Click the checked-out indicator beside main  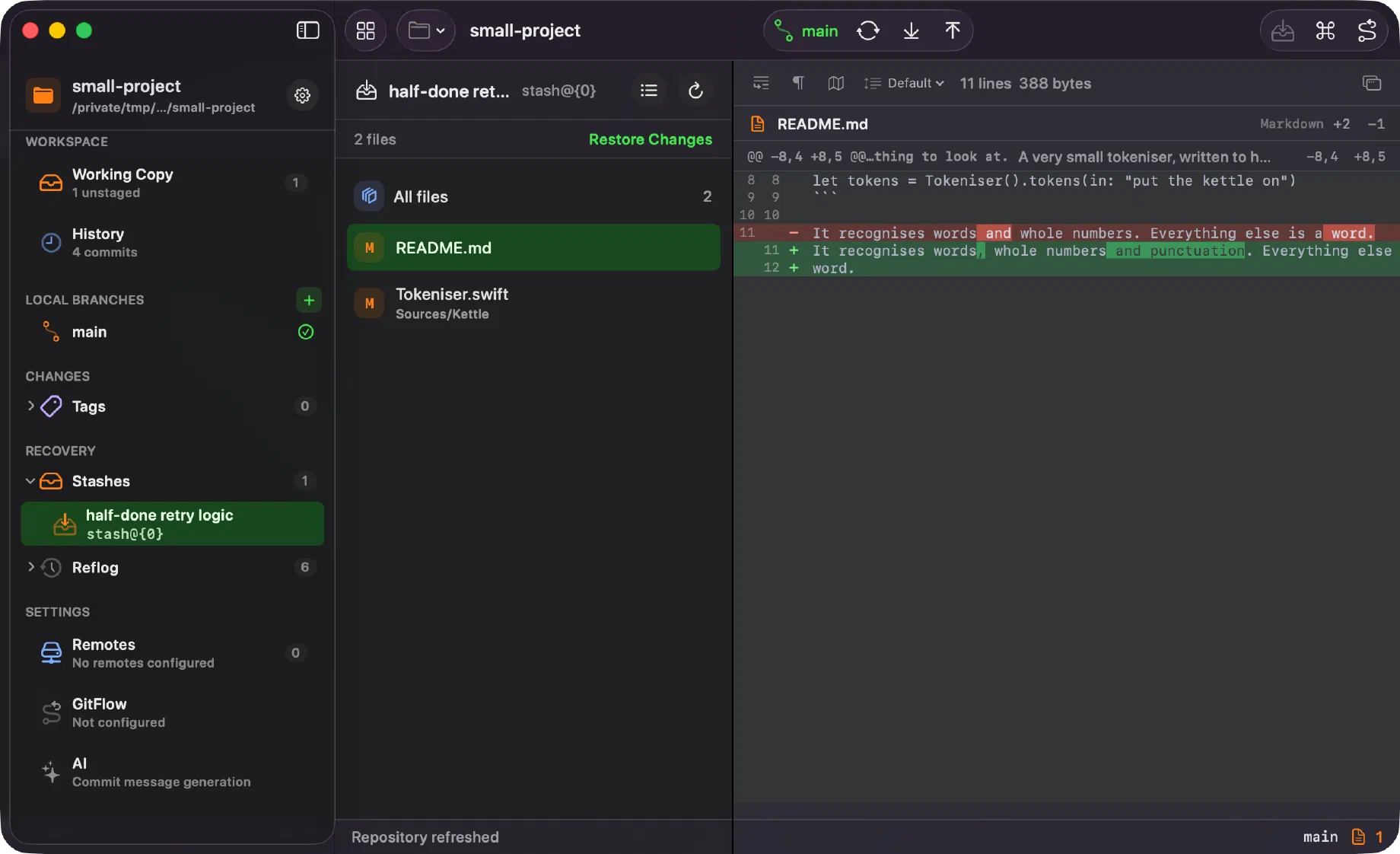tap(306, 332)
